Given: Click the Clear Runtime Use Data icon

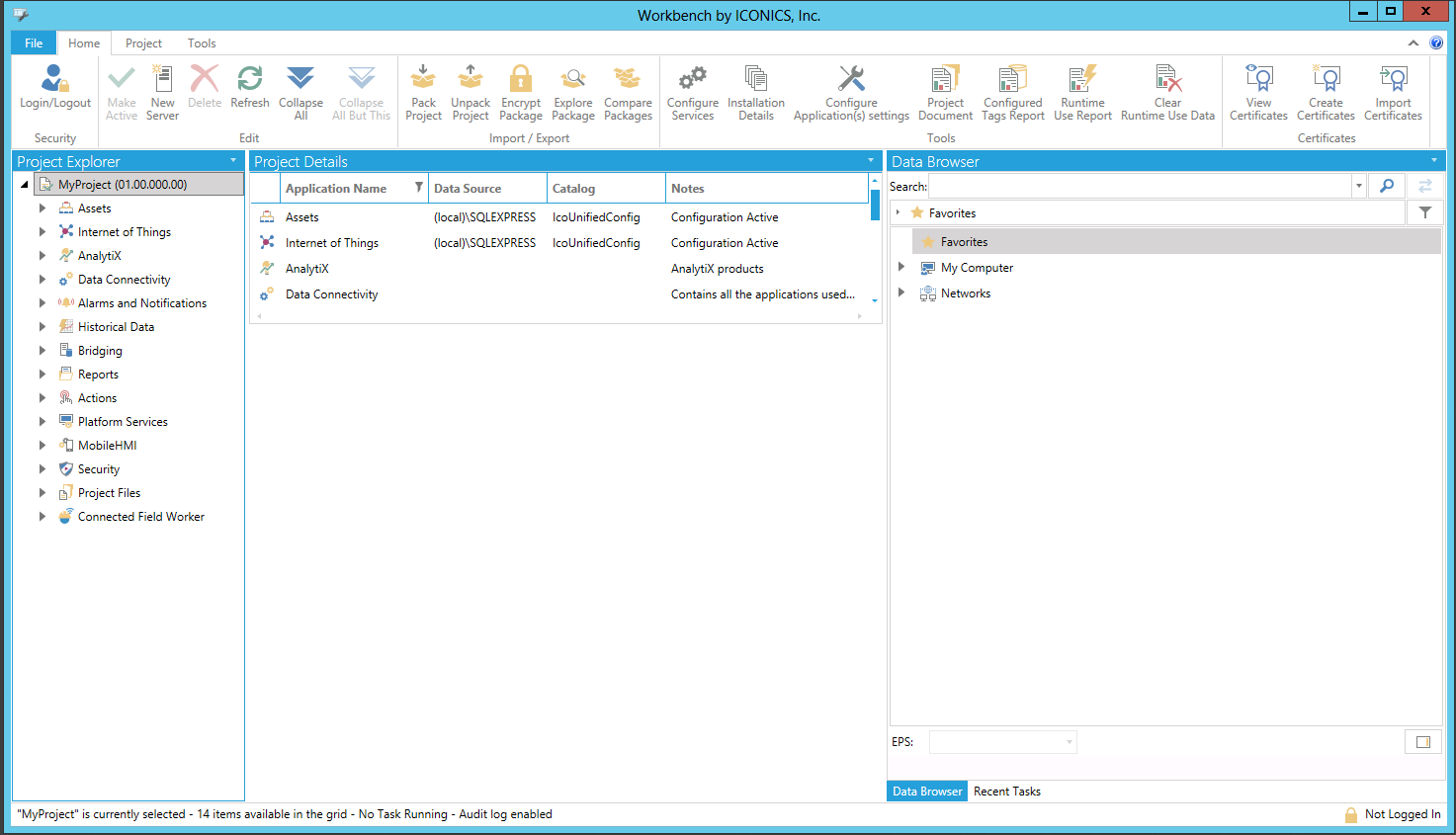Looking at the screenshot, I should (1167, 80).
